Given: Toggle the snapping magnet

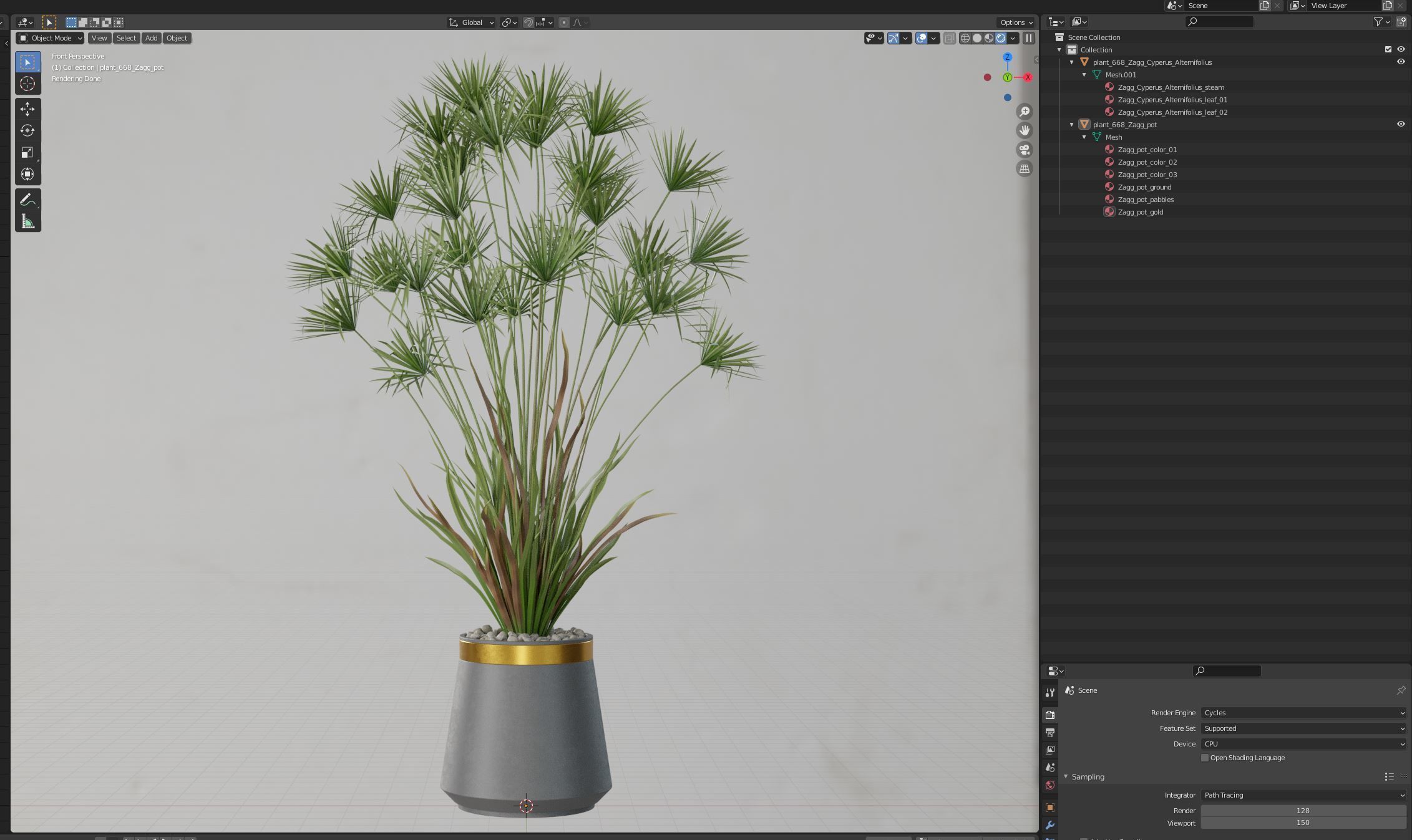Looking at the screenshot, I should [x=528, y=22].
